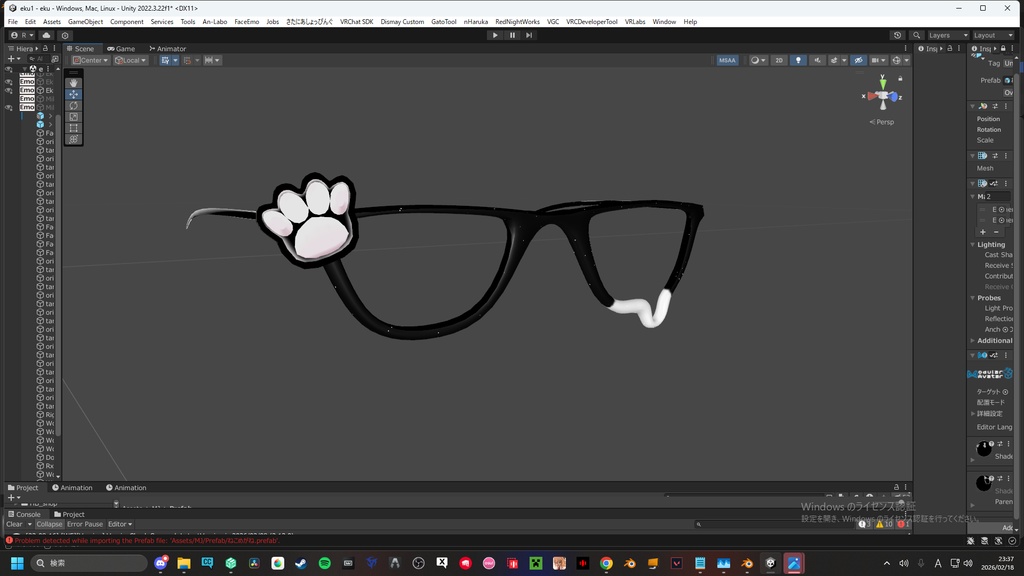Click the Clear button in the Console

coord(14,524)
